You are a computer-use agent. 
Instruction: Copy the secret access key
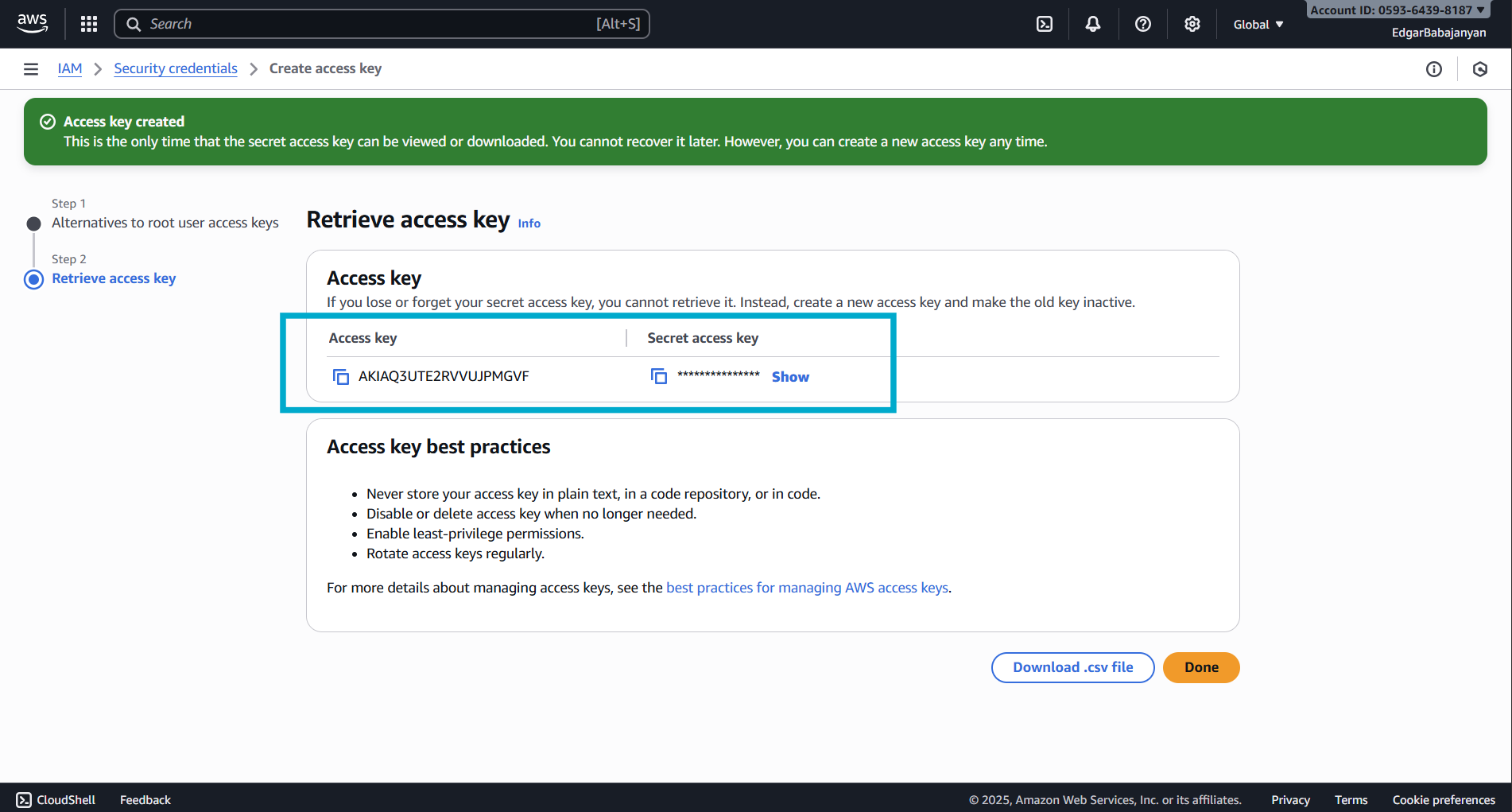pos(658,375)
